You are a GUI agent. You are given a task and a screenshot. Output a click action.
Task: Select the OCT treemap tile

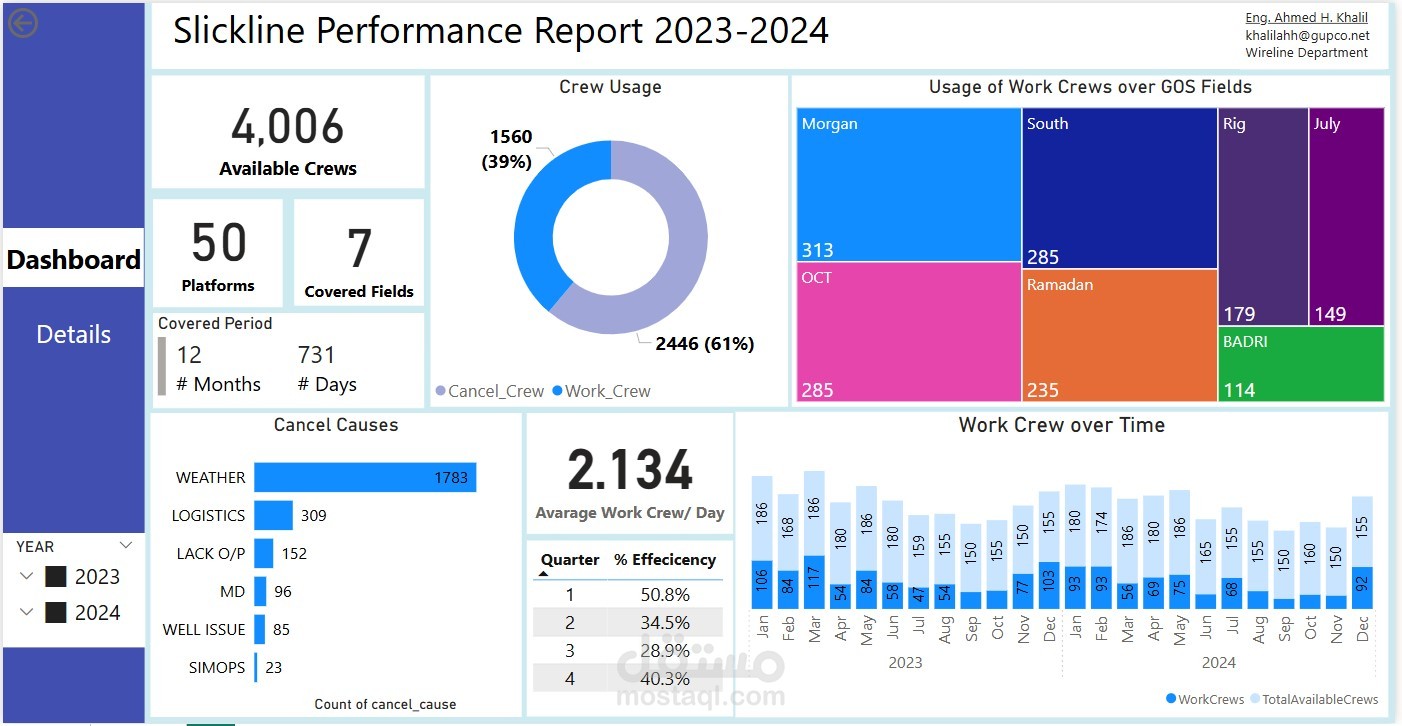[908, 332]
